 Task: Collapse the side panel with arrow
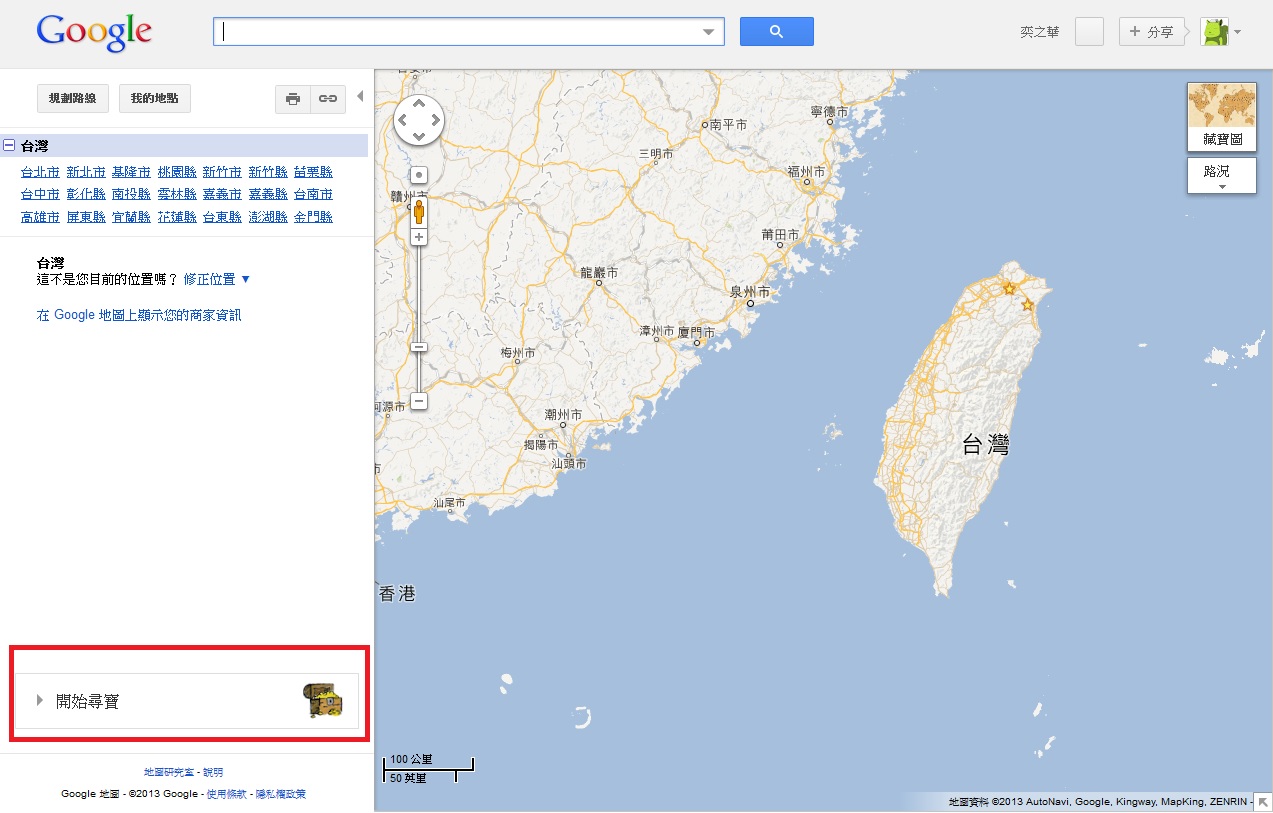tap(360, 97)
